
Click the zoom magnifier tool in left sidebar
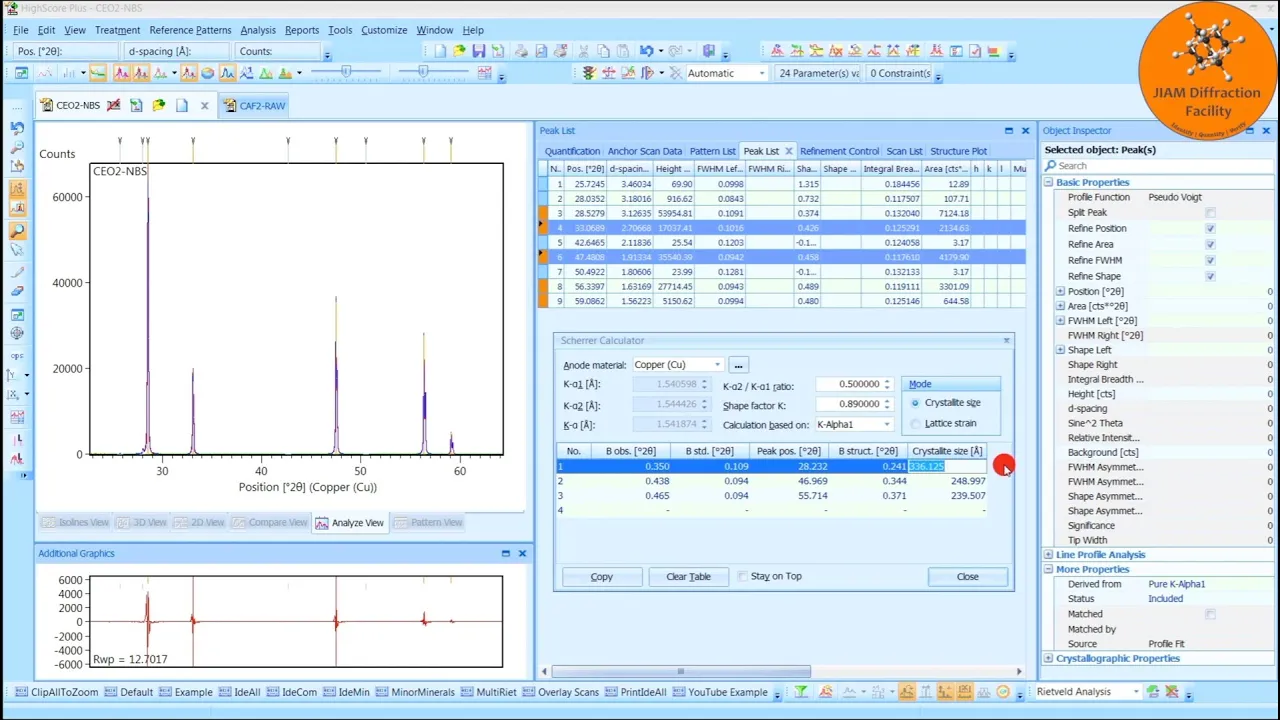(x=17, y=230)
